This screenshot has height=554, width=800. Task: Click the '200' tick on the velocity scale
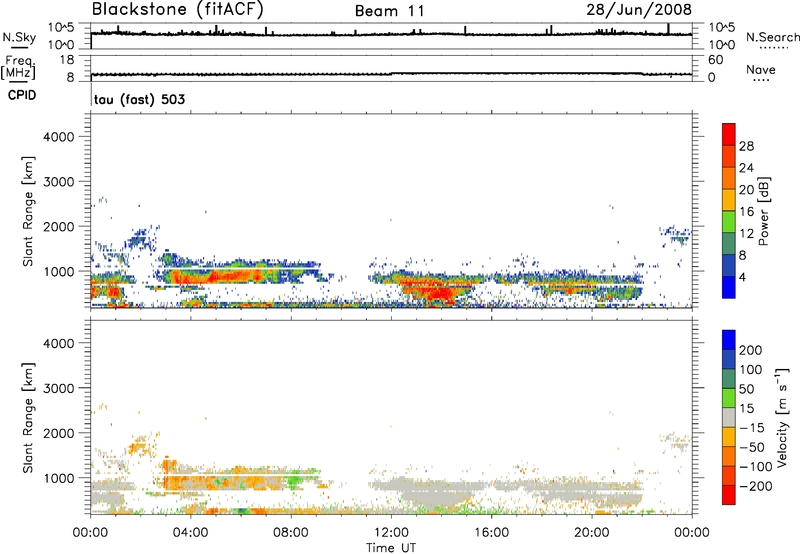coord(751,350)
